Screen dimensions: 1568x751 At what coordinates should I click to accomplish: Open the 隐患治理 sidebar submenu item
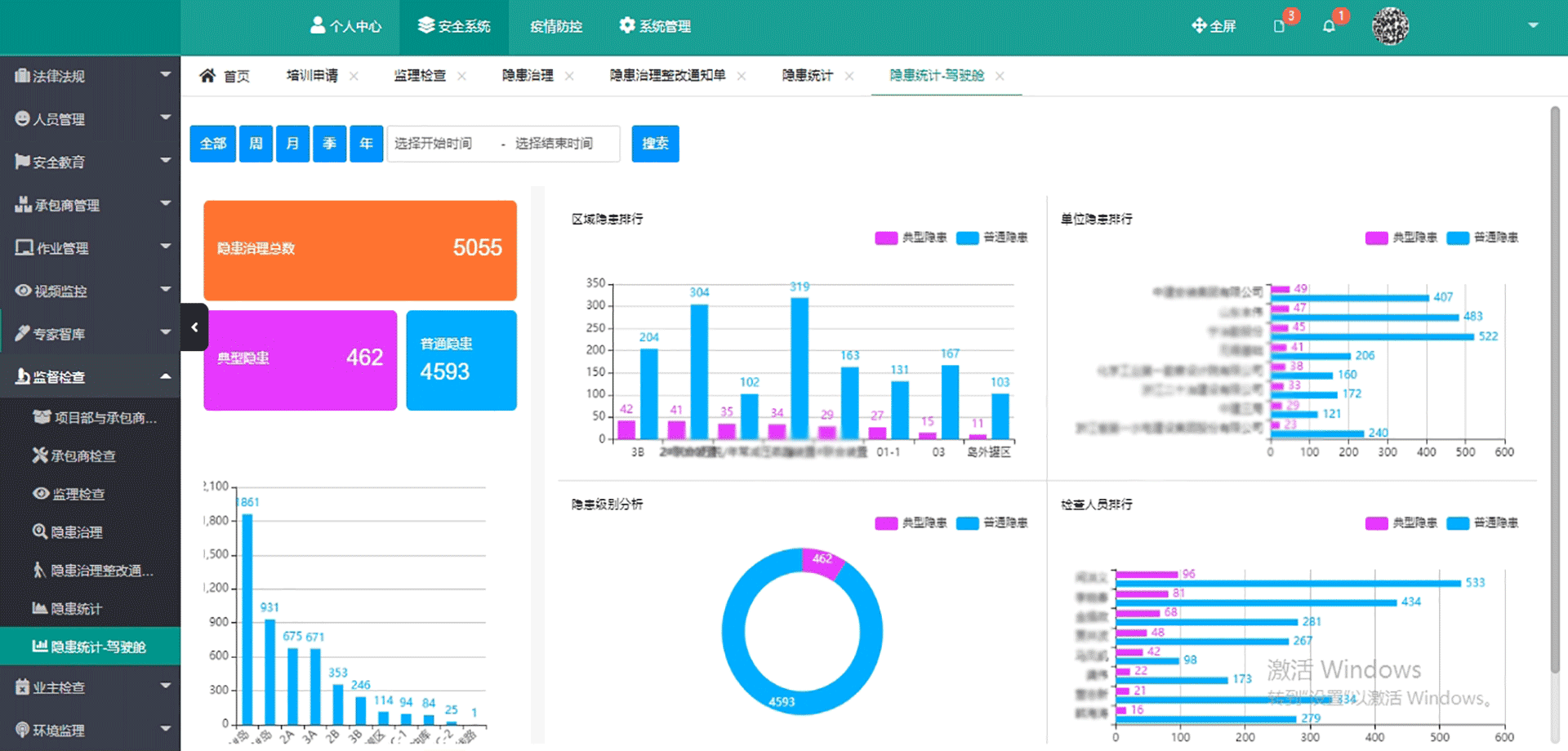click(90, 532)
